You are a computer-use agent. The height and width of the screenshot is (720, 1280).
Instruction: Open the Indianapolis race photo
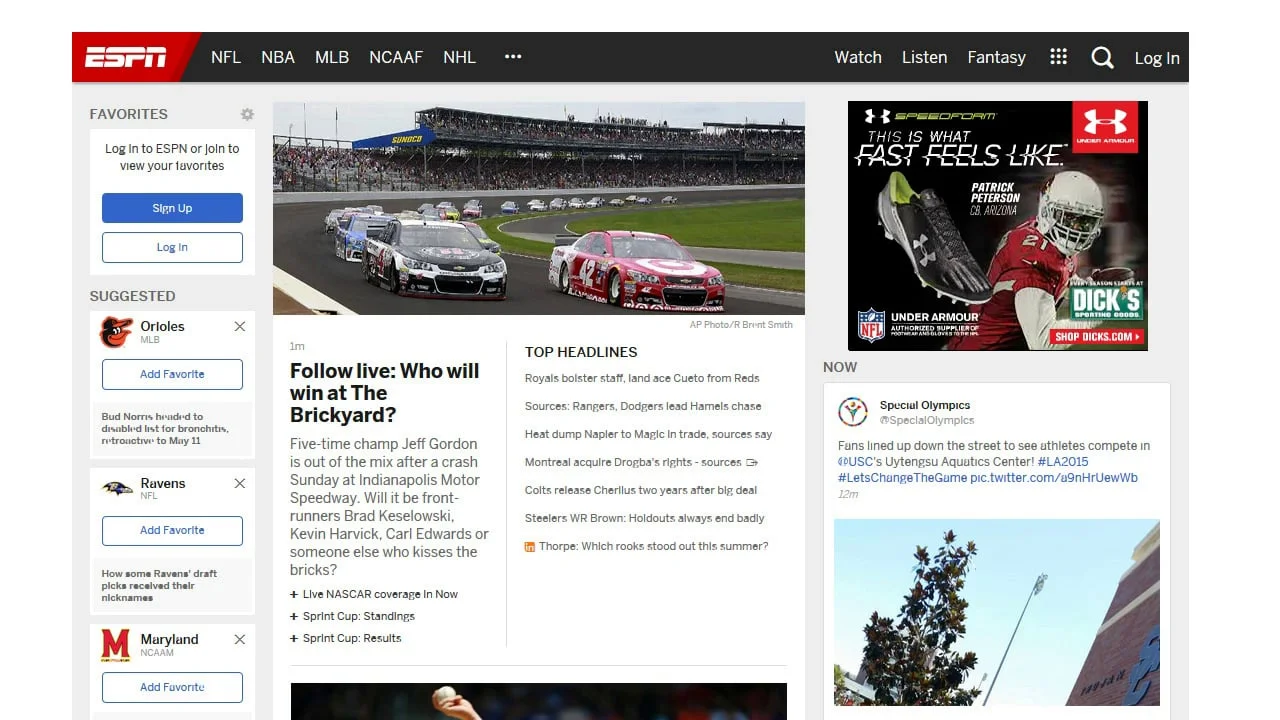539,208
